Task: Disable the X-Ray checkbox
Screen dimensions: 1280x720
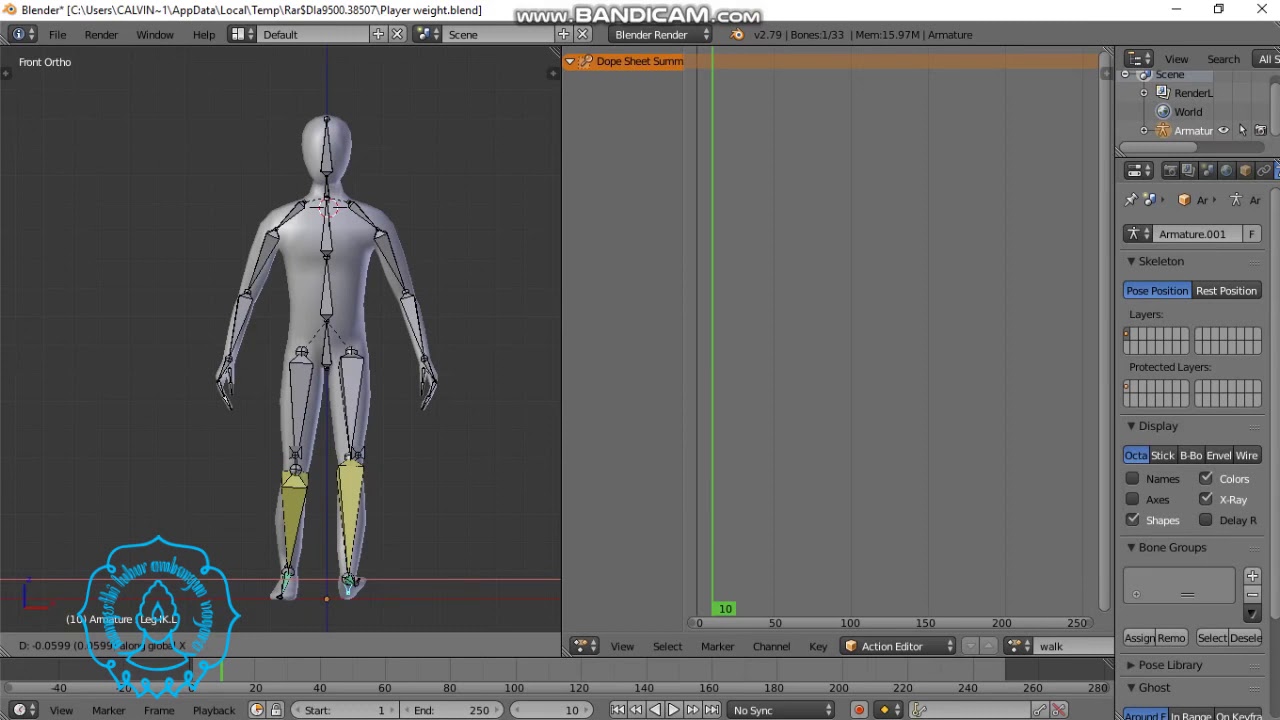Action: (1206, 499)
